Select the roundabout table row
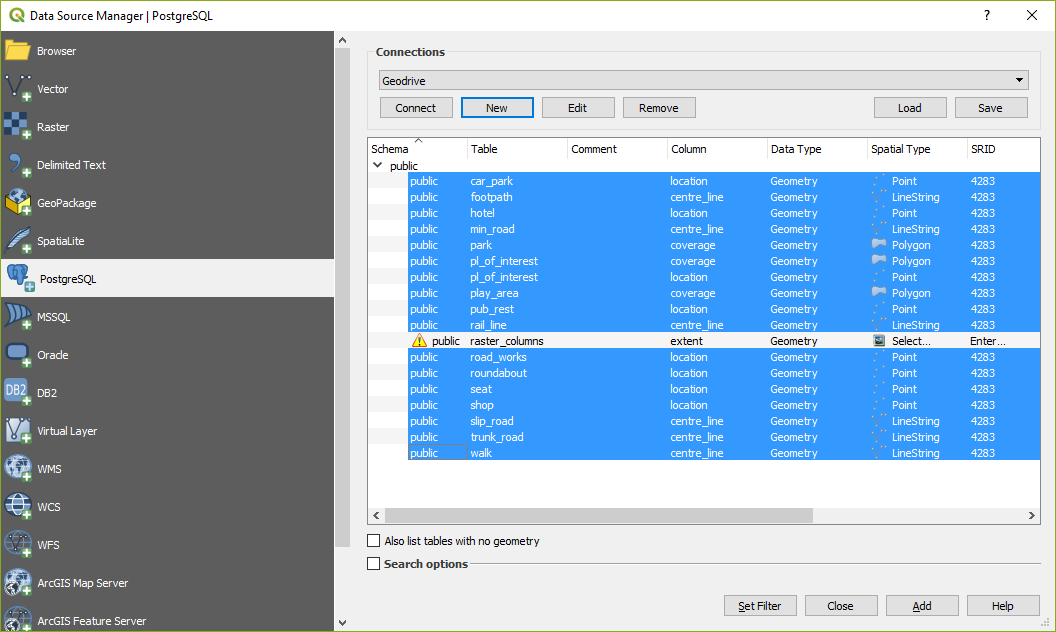 tap(724, 373)
